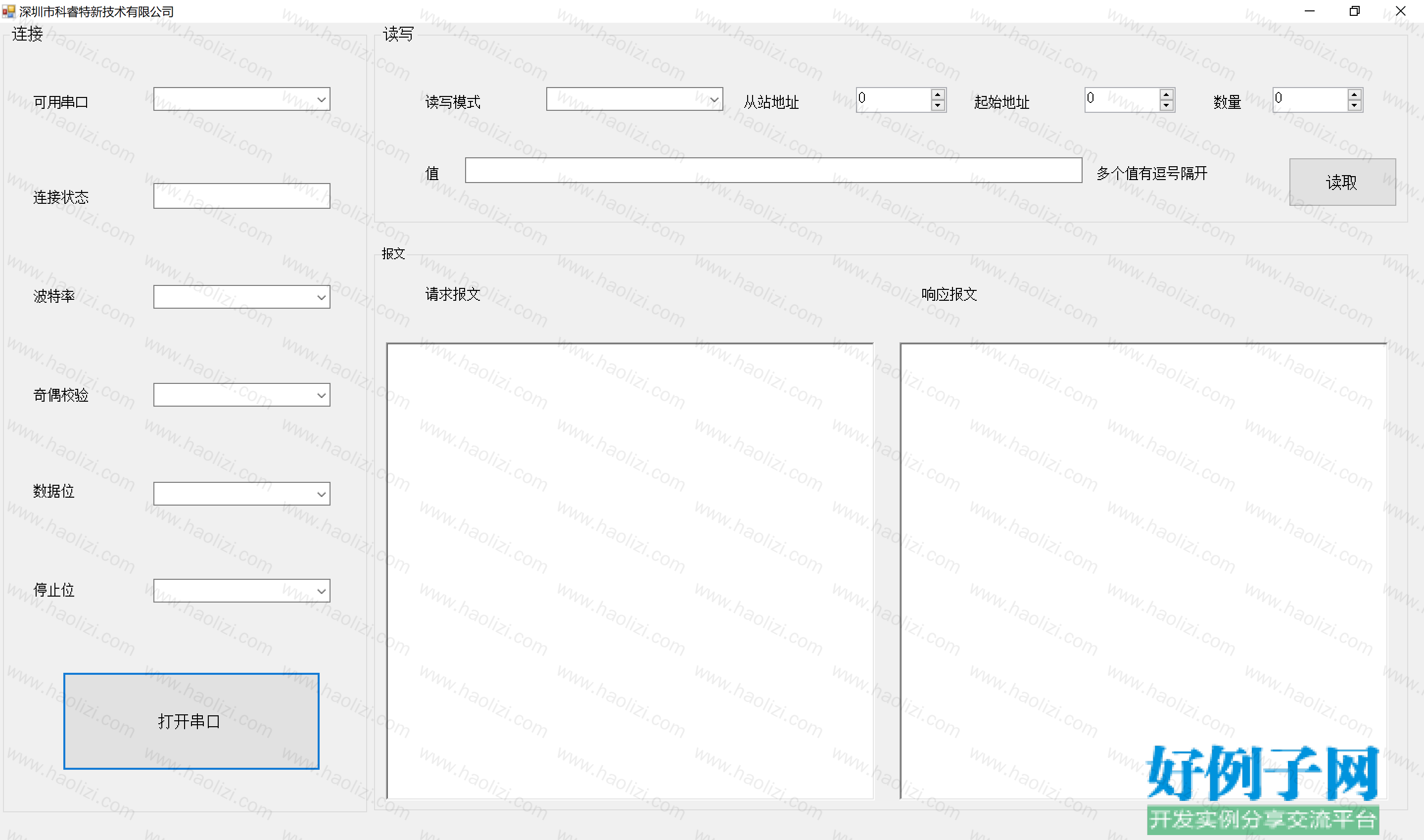Click the 可用串口 label
Viewport: 1424px width, 840px height.
coord(61,102)
